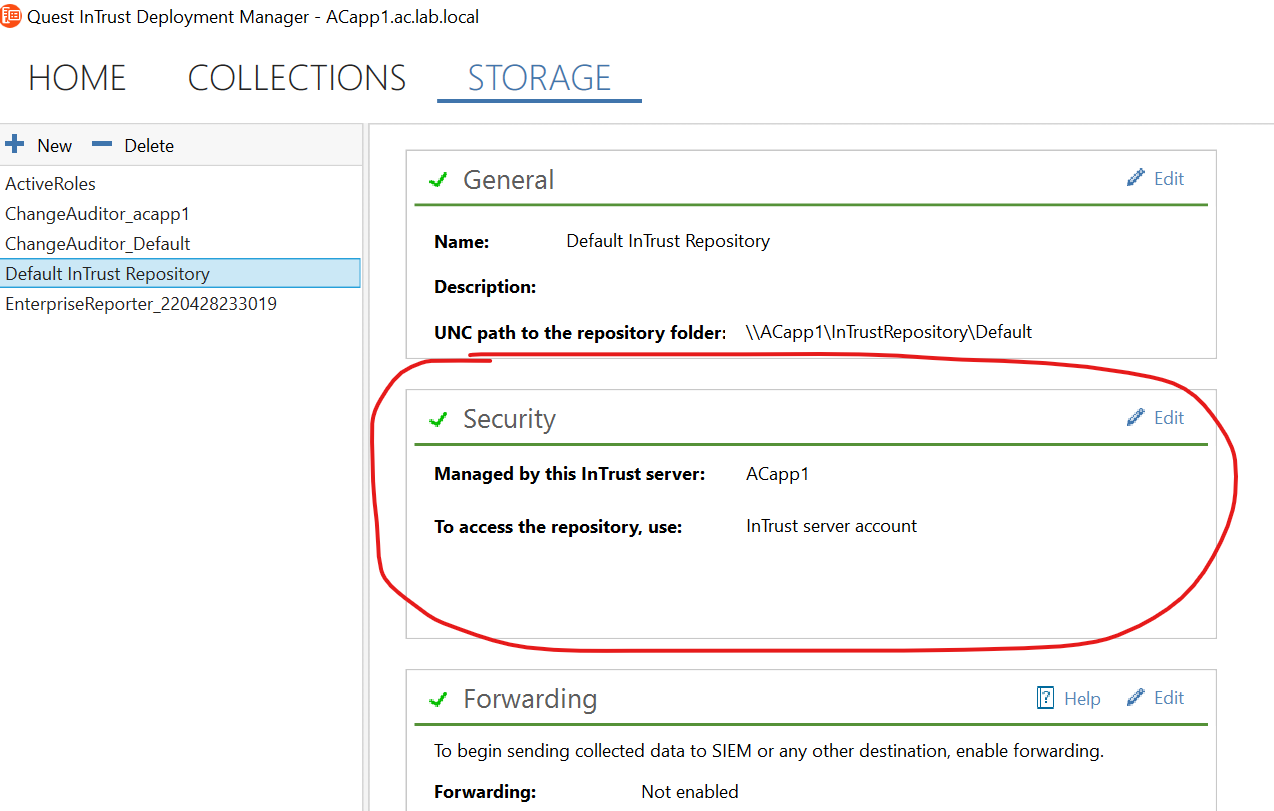The image size is (1274, 811).
Task: Switch to the COLLECTIONS tab
Action: 297,78
